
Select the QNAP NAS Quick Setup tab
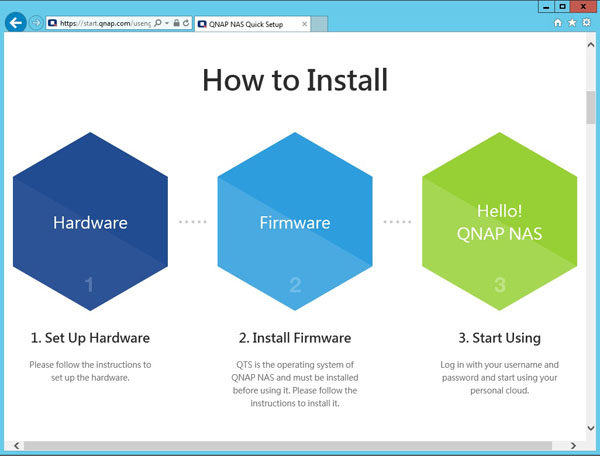point(252,24)
